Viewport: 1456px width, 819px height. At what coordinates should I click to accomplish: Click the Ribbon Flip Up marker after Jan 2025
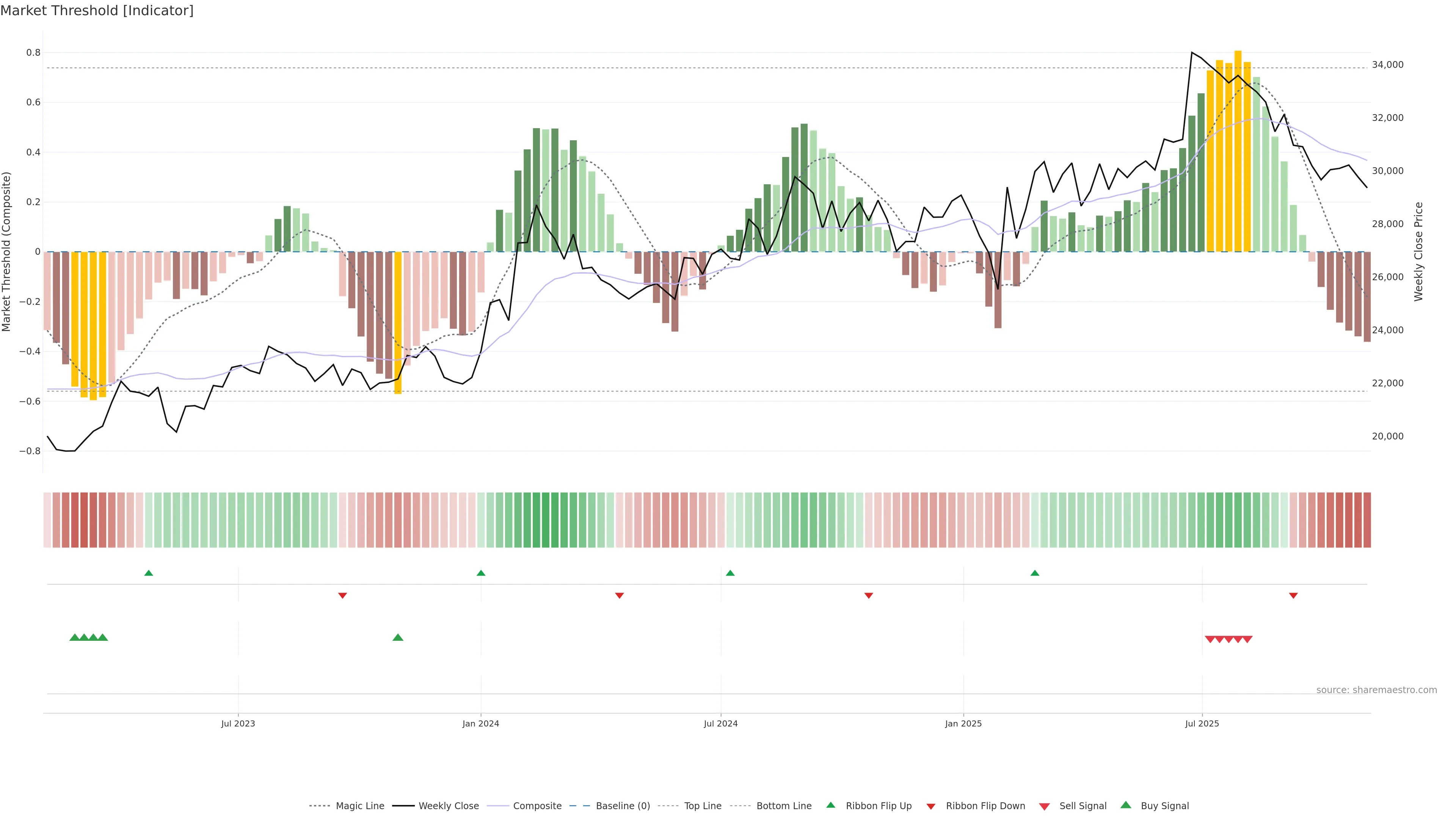click(x=1035, y=573)
